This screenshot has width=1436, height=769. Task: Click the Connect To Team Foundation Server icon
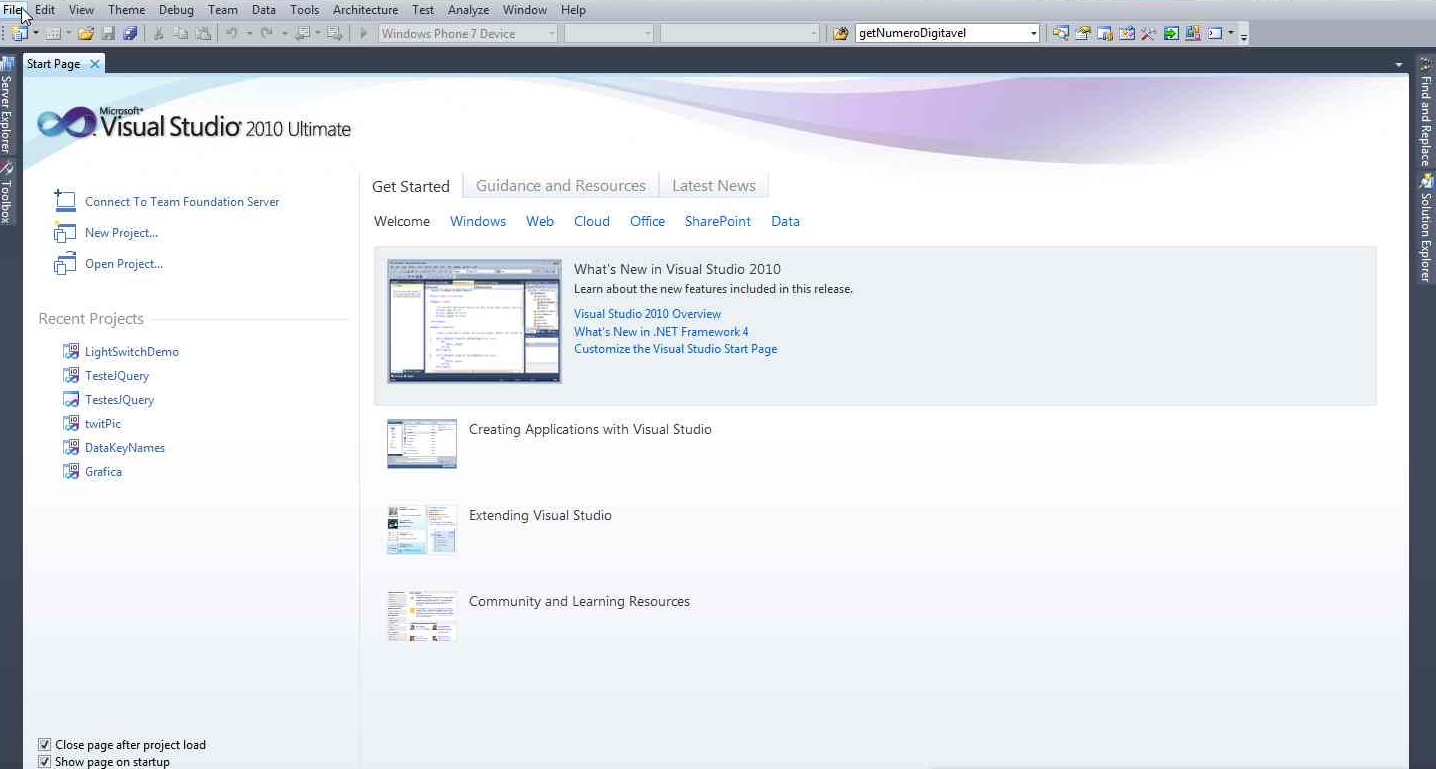pyautogui.click(x=65, y=201)
